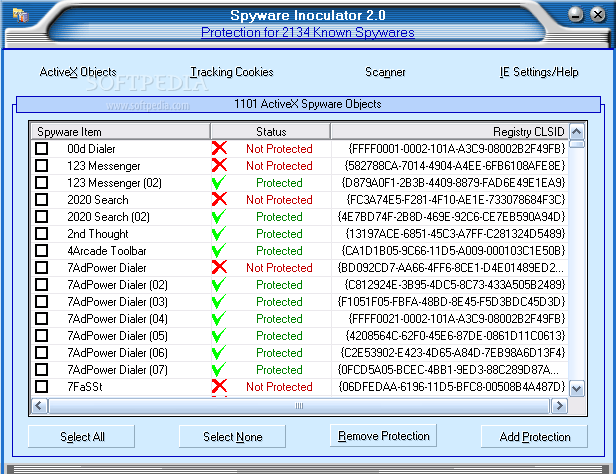
Task: Select the 123 Messenger (02) checkbox
Action: [42, 182]
